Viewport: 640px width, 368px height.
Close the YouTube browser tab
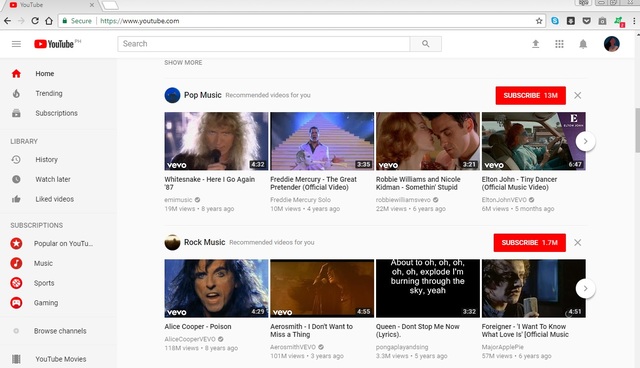click(91, 5)
